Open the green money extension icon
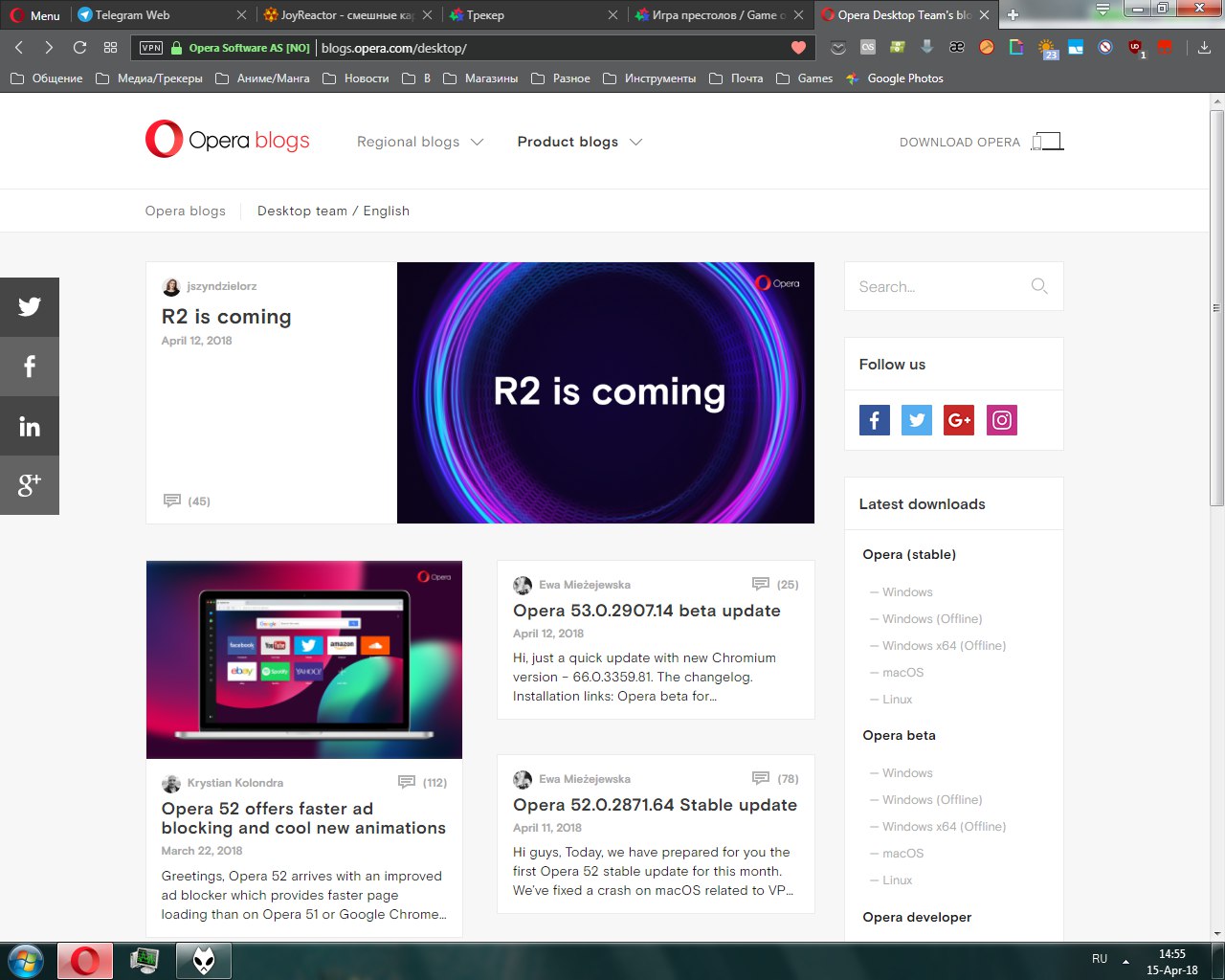Image resolution: width=1225 pixels, height=980 pixels. coord(898,47)
